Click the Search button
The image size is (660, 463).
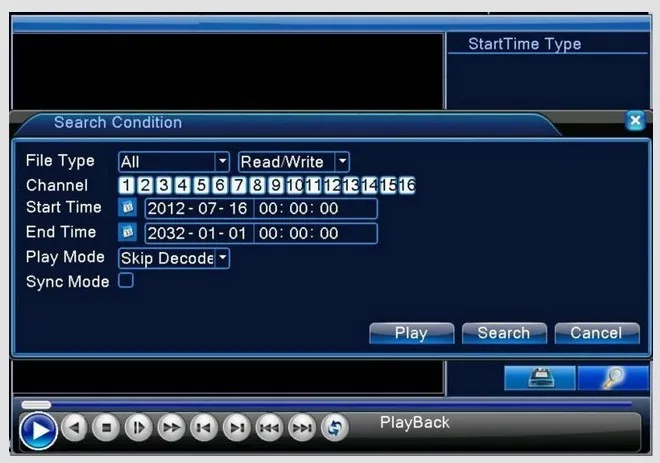pos(504,333)
